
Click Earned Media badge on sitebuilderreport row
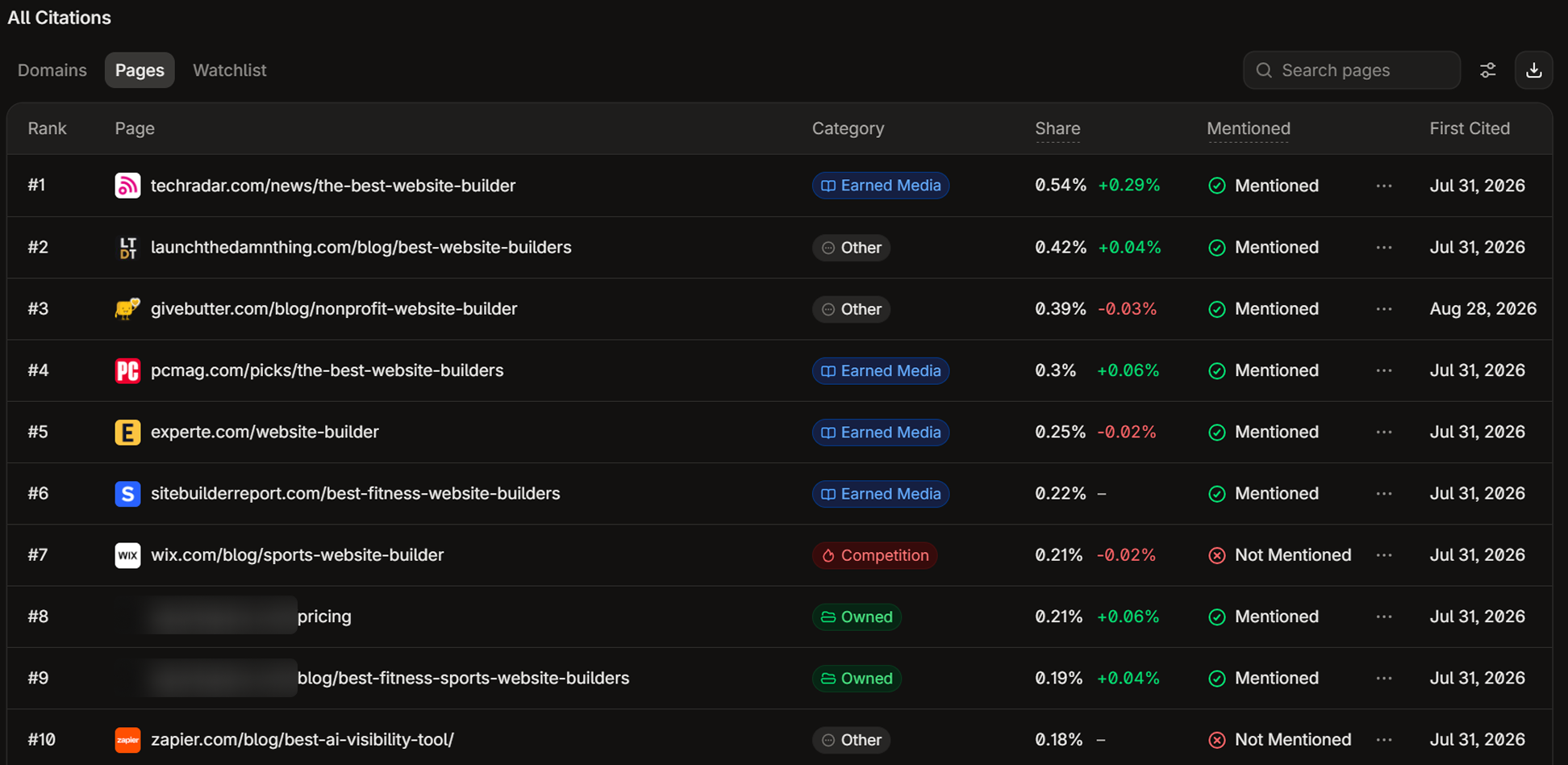pos(881,493)
